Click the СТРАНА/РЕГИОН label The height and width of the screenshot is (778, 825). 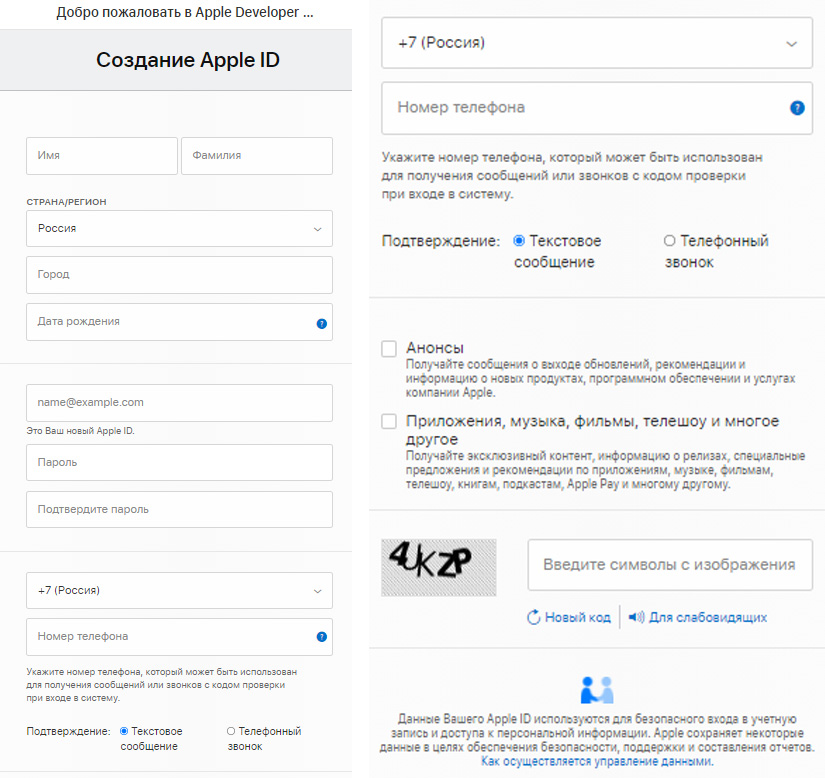[x=66, y=202]
